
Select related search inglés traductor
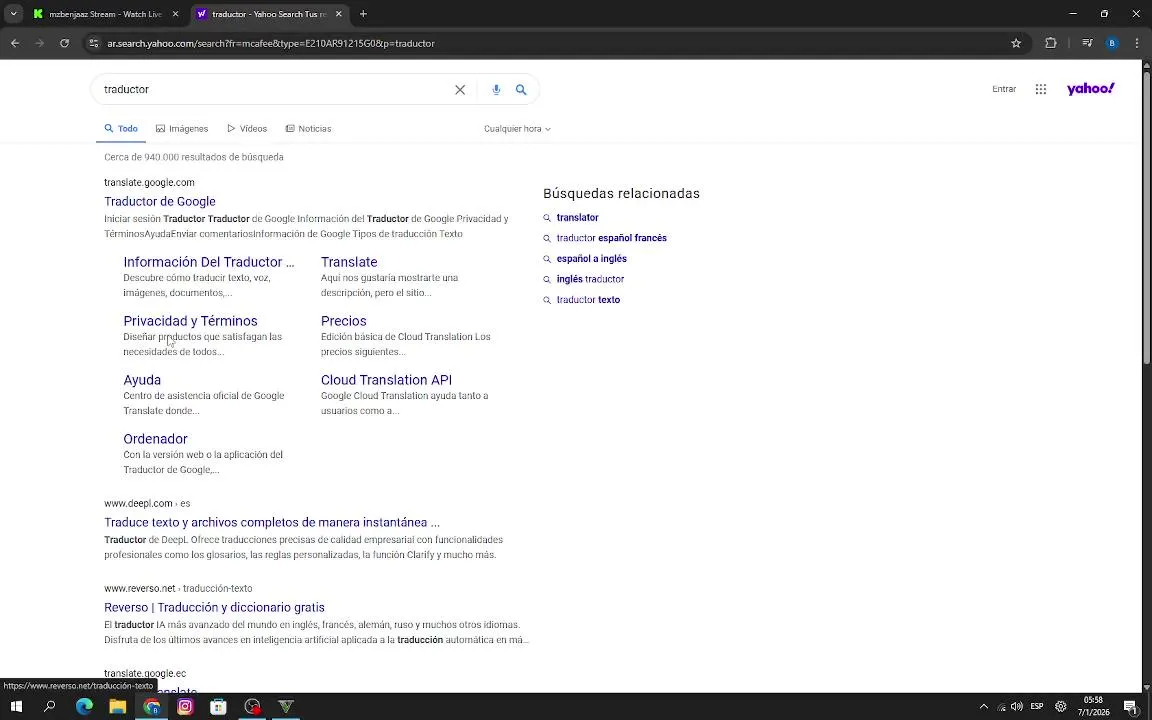590,279
